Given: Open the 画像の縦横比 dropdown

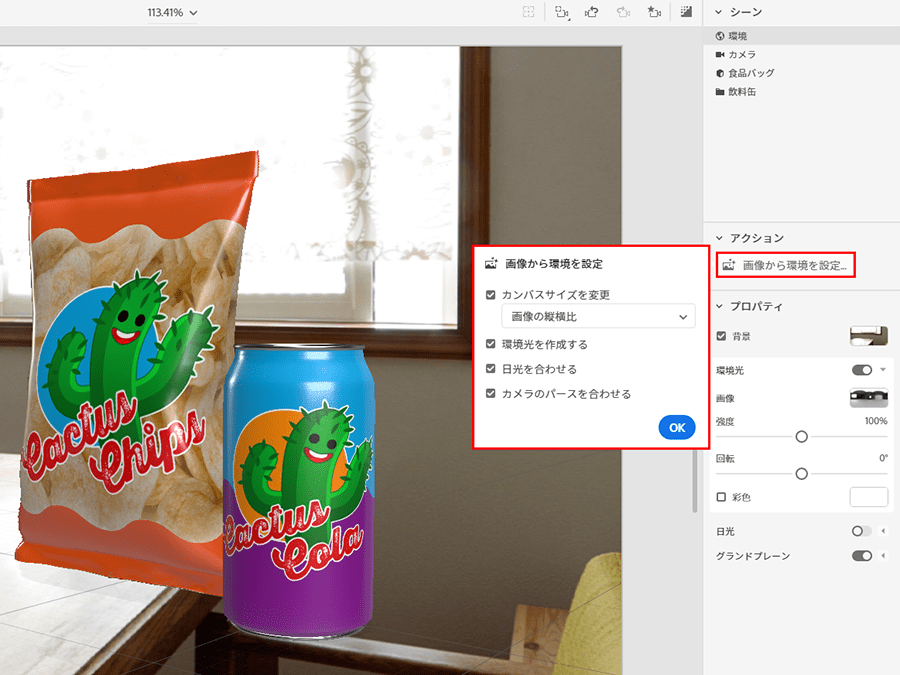Looking at the screenshot, I should tap(599, 316).
